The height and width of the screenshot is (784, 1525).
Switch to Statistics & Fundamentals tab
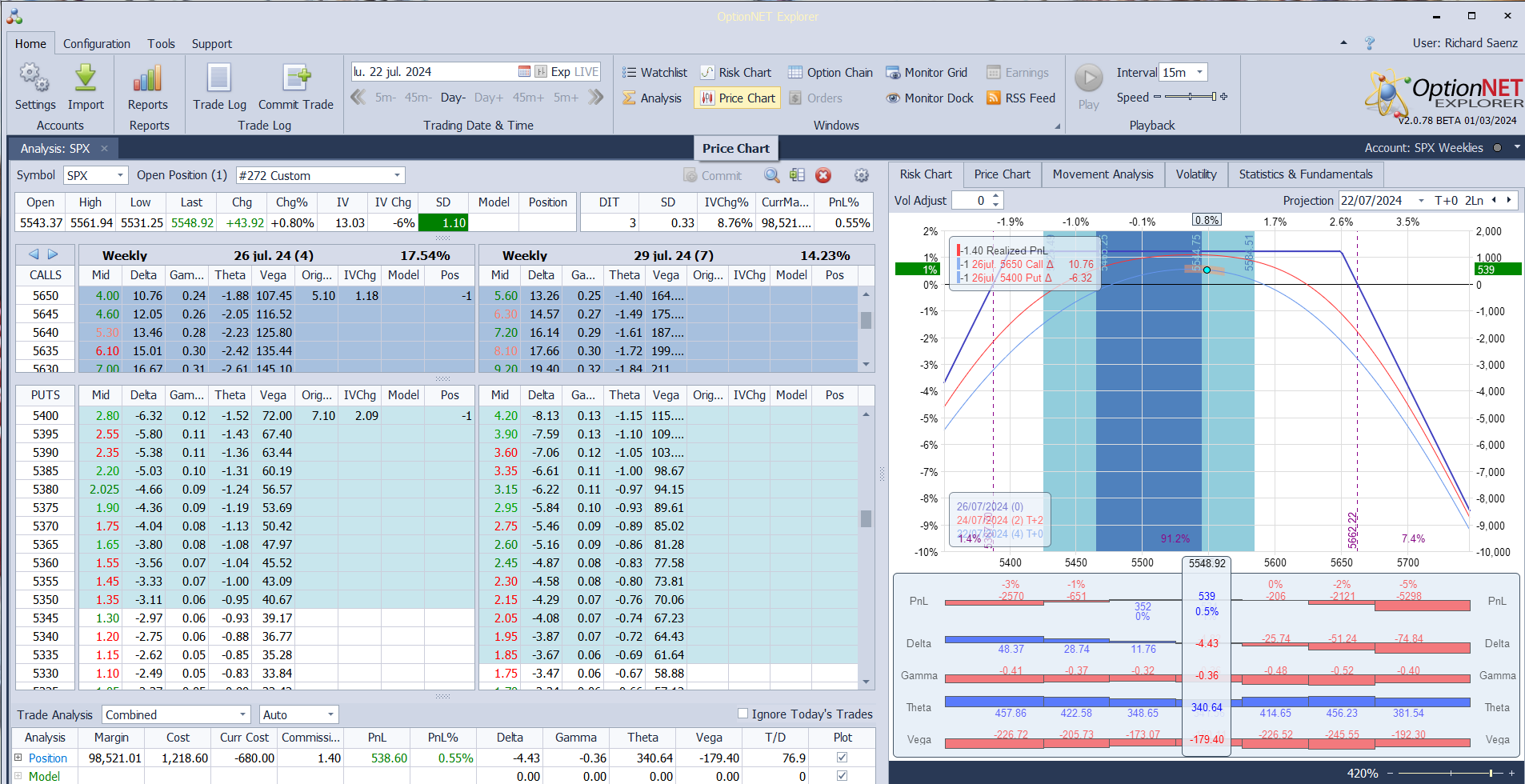tap(1306, 174)
